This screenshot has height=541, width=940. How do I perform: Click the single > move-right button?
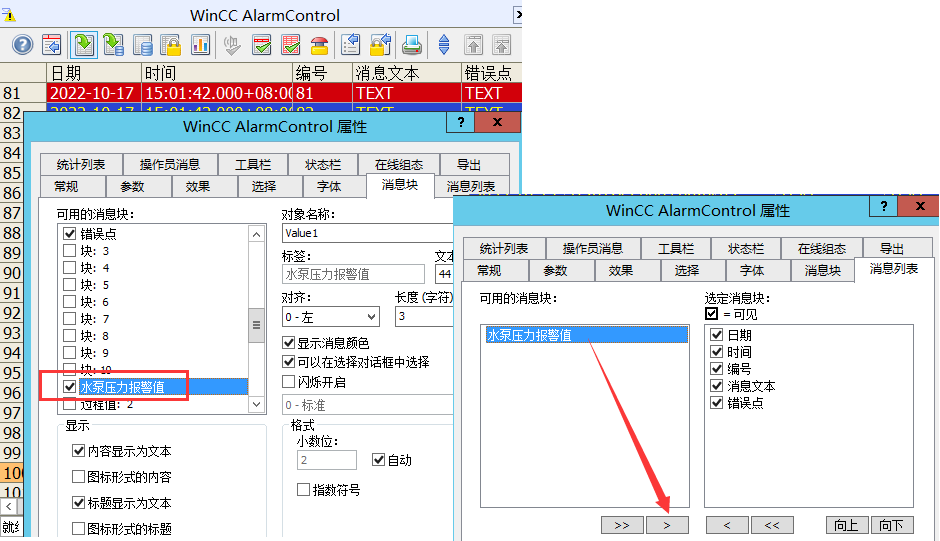tap(667, 525)
